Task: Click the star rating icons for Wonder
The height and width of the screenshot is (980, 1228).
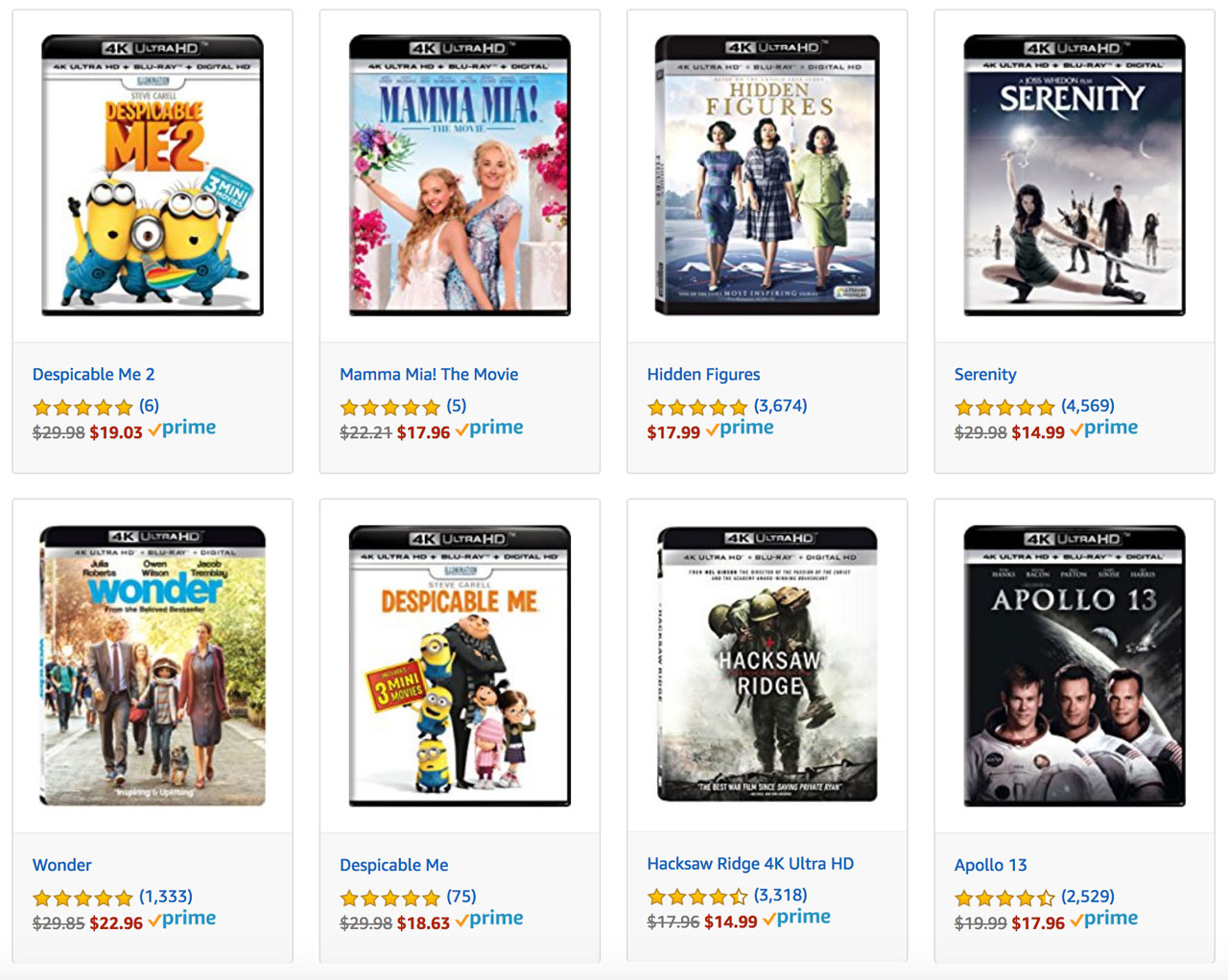Action: (x=83, y=898)
